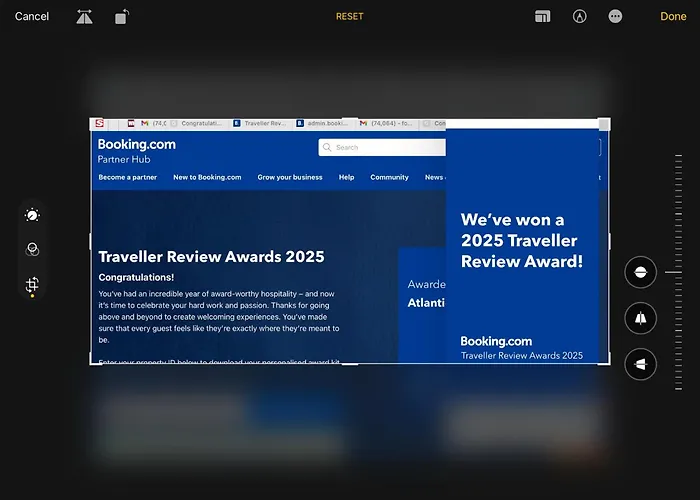Open the Grow your business menu
The image size is (700, 500).
tap(290, 177)
